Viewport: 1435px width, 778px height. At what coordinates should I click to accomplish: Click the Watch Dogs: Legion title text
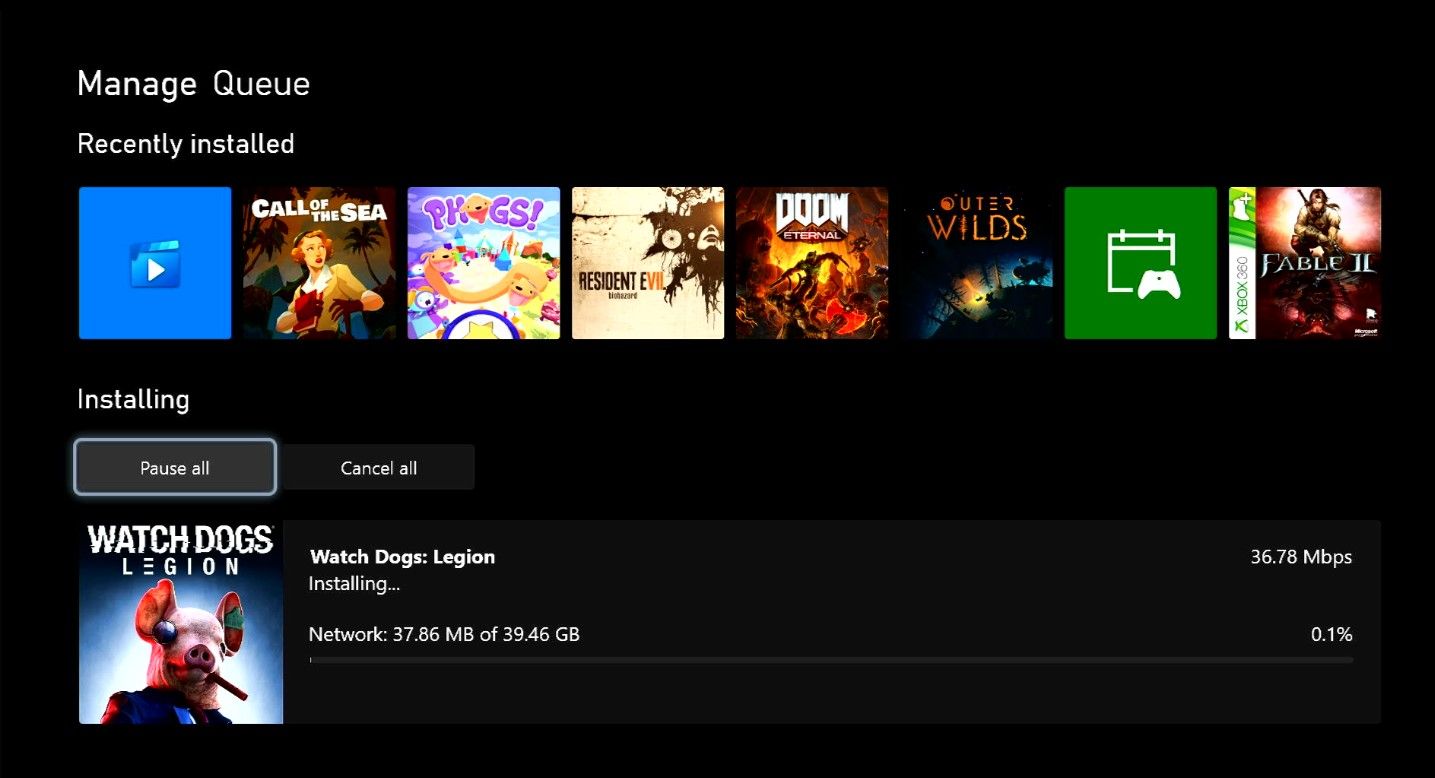[x=403, y=557]
